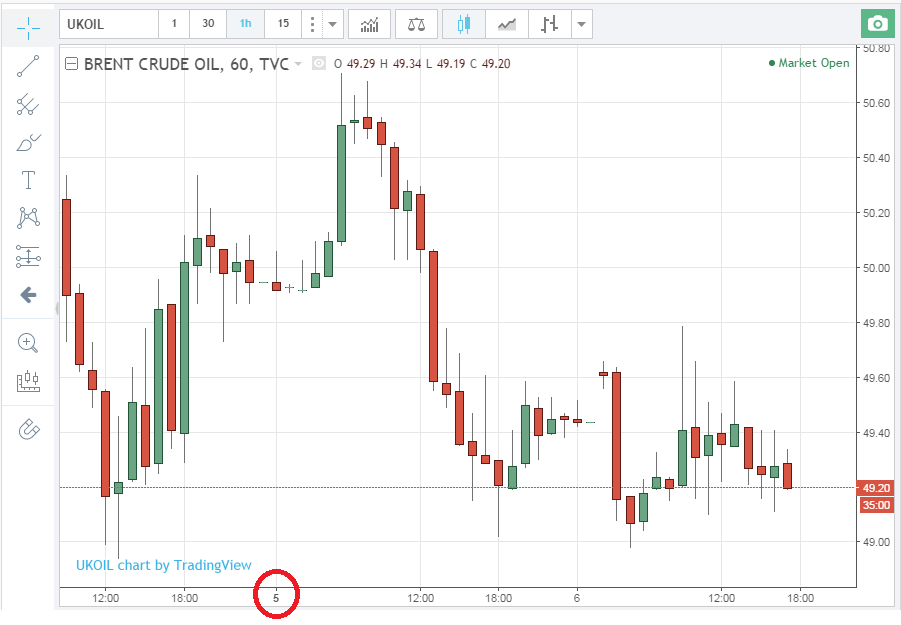Select the trend line drawing tool
The width and height of the screenshot is (901, 625).
(28, 66)
